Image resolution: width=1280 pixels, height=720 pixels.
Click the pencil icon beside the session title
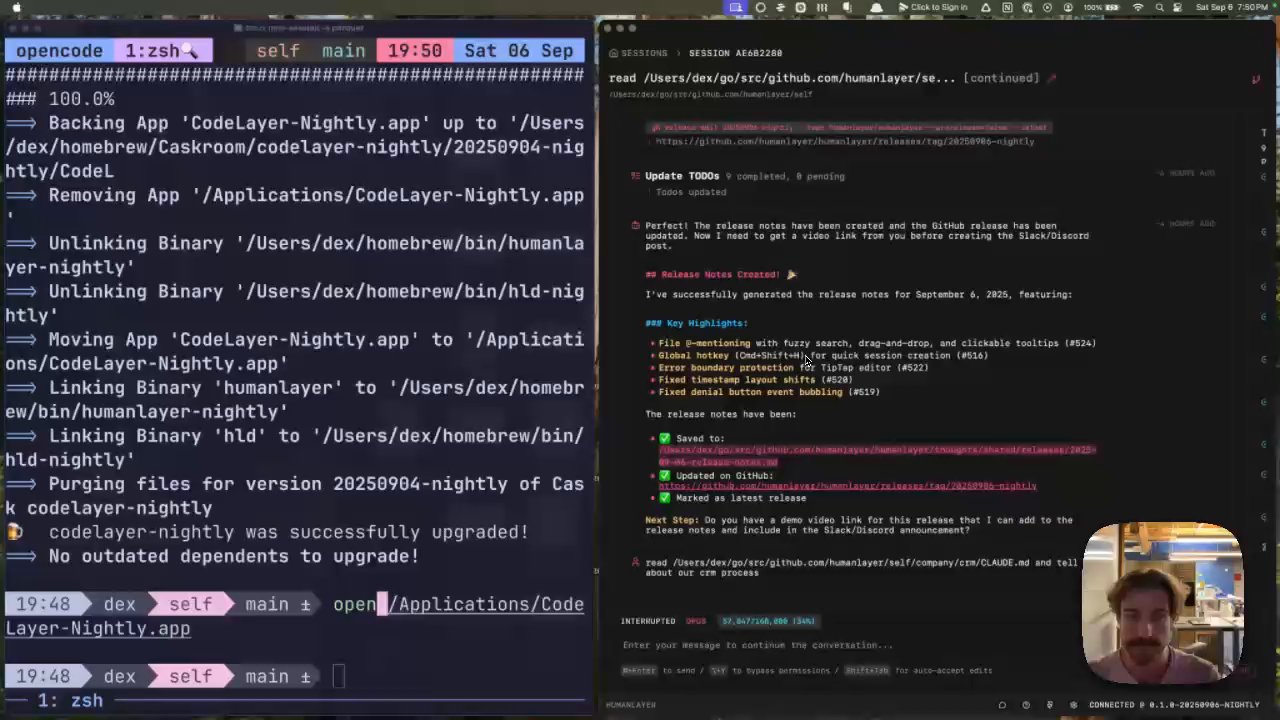[1051, 78]
